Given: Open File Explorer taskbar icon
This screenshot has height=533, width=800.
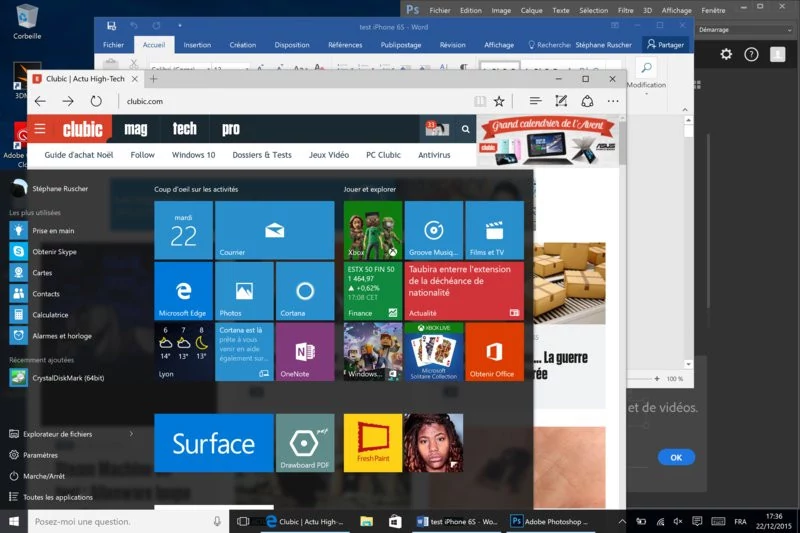Looking at the screenshot, I should (366, 521).
